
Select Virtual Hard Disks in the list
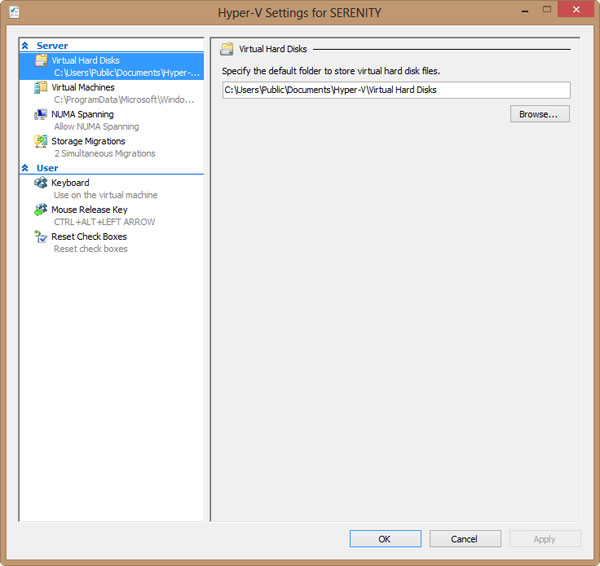tap(112, 66)
